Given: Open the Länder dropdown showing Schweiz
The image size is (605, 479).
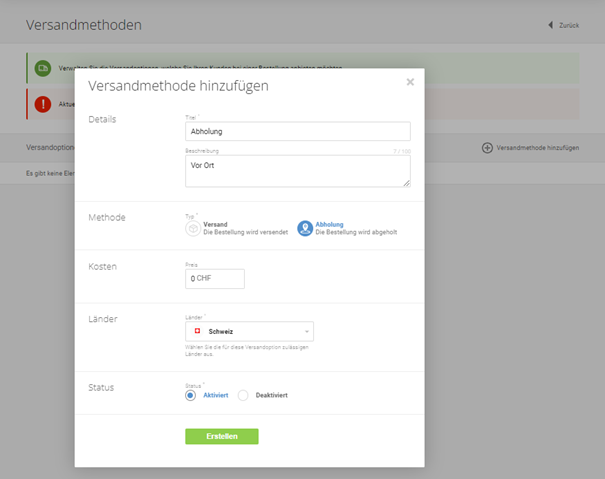Looking at the screenshot, I should pos(249,331).
